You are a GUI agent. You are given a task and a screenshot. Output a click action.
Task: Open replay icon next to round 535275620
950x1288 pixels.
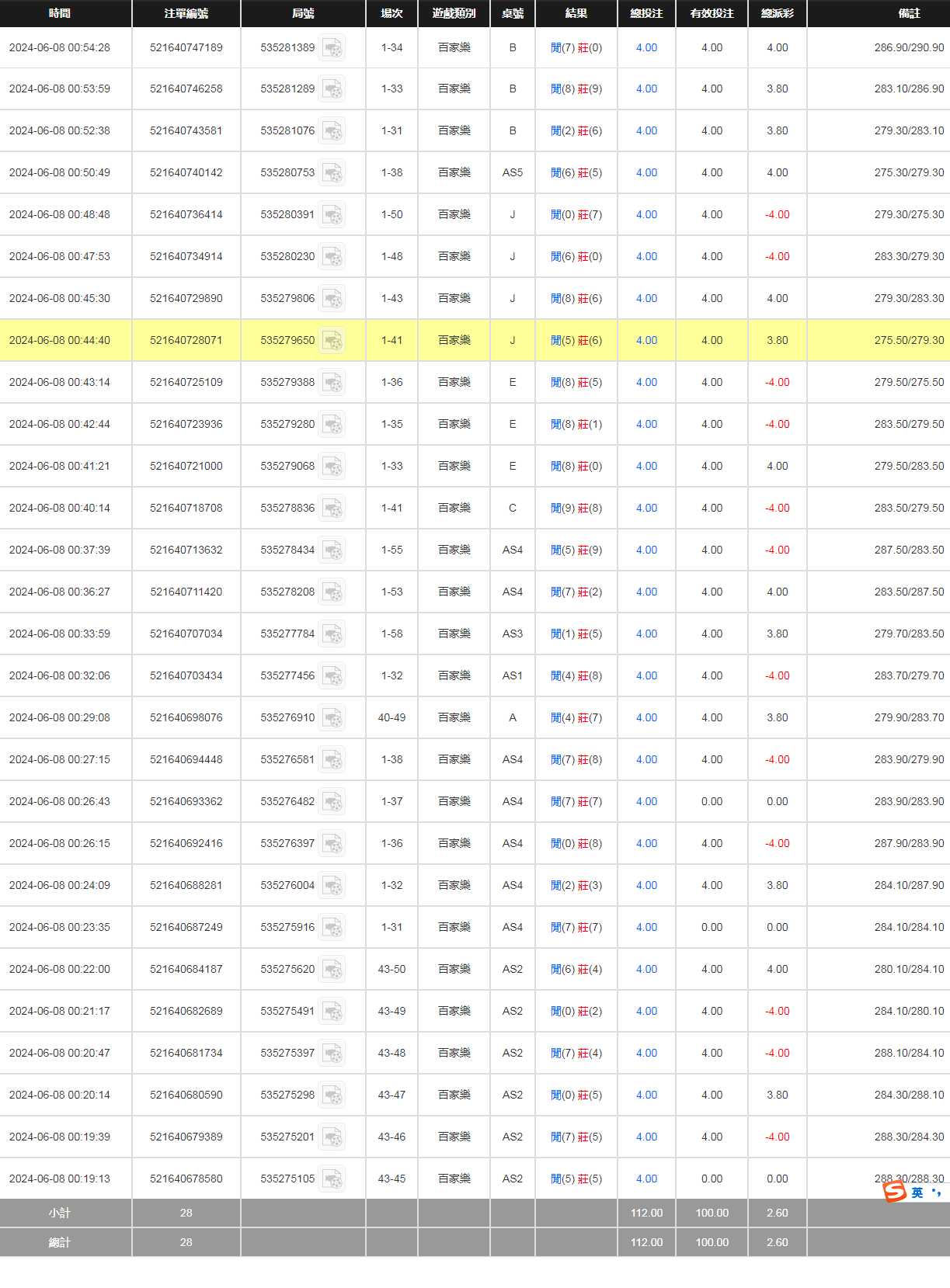click(x=332, y=970)
